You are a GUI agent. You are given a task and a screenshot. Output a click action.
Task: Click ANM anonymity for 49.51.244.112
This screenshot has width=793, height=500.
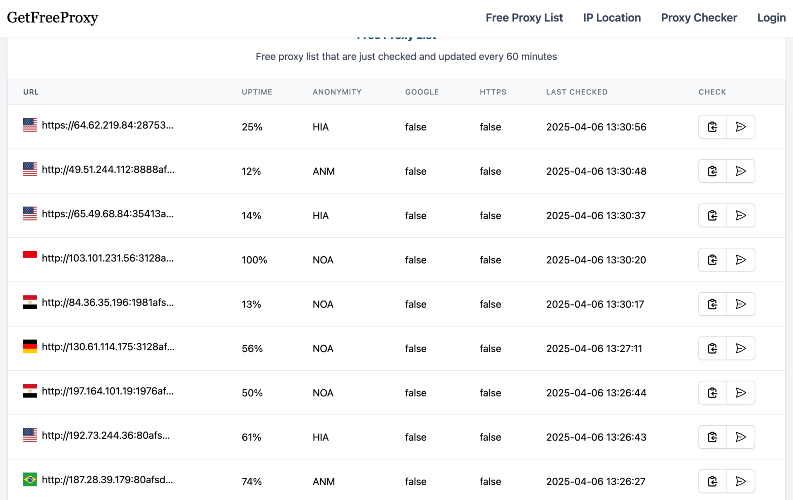click(324, 171)
